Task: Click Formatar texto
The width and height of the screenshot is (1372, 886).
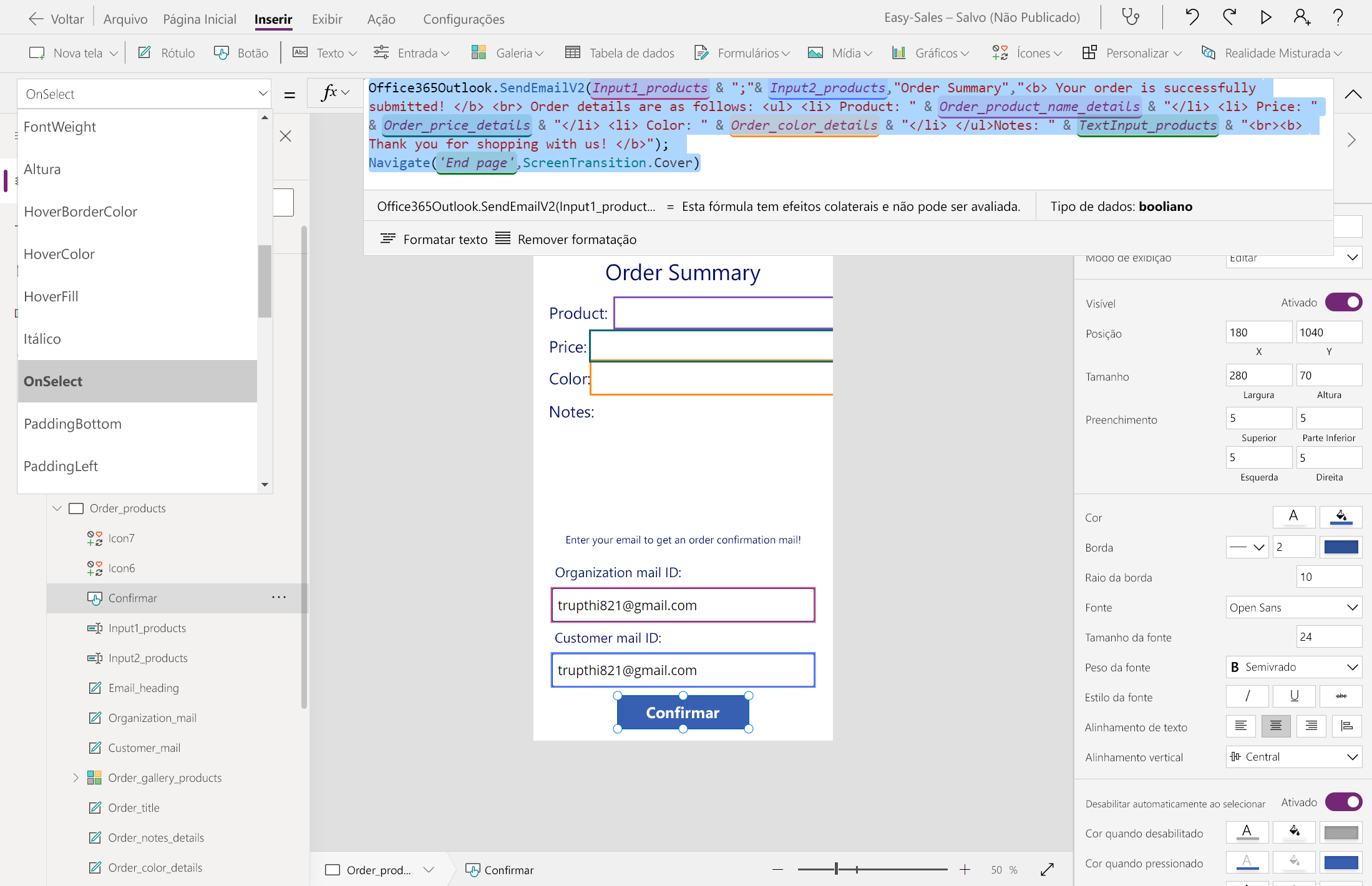Action: click(434, 239)
